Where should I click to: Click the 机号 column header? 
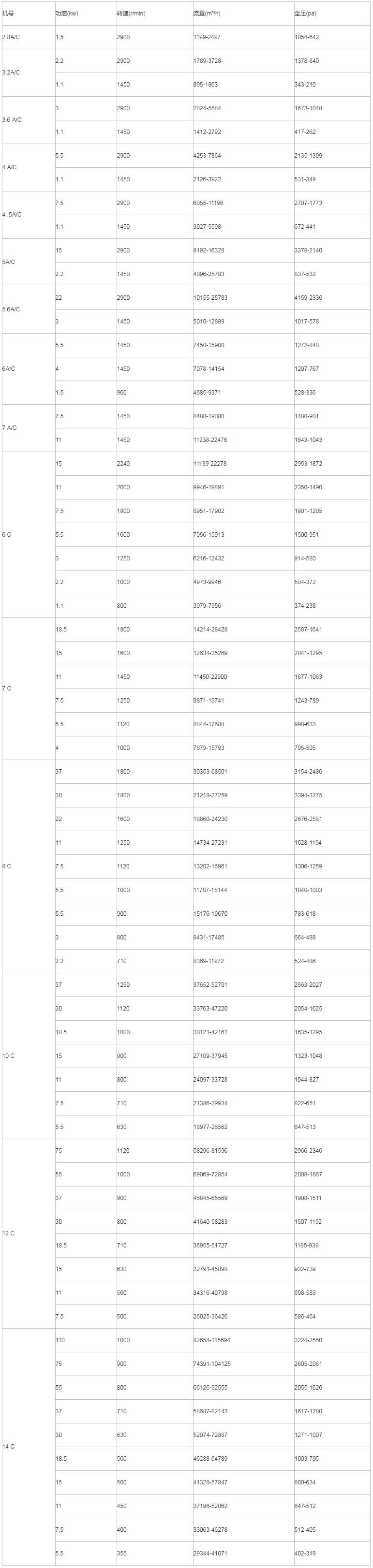click(x=8, y=14)
